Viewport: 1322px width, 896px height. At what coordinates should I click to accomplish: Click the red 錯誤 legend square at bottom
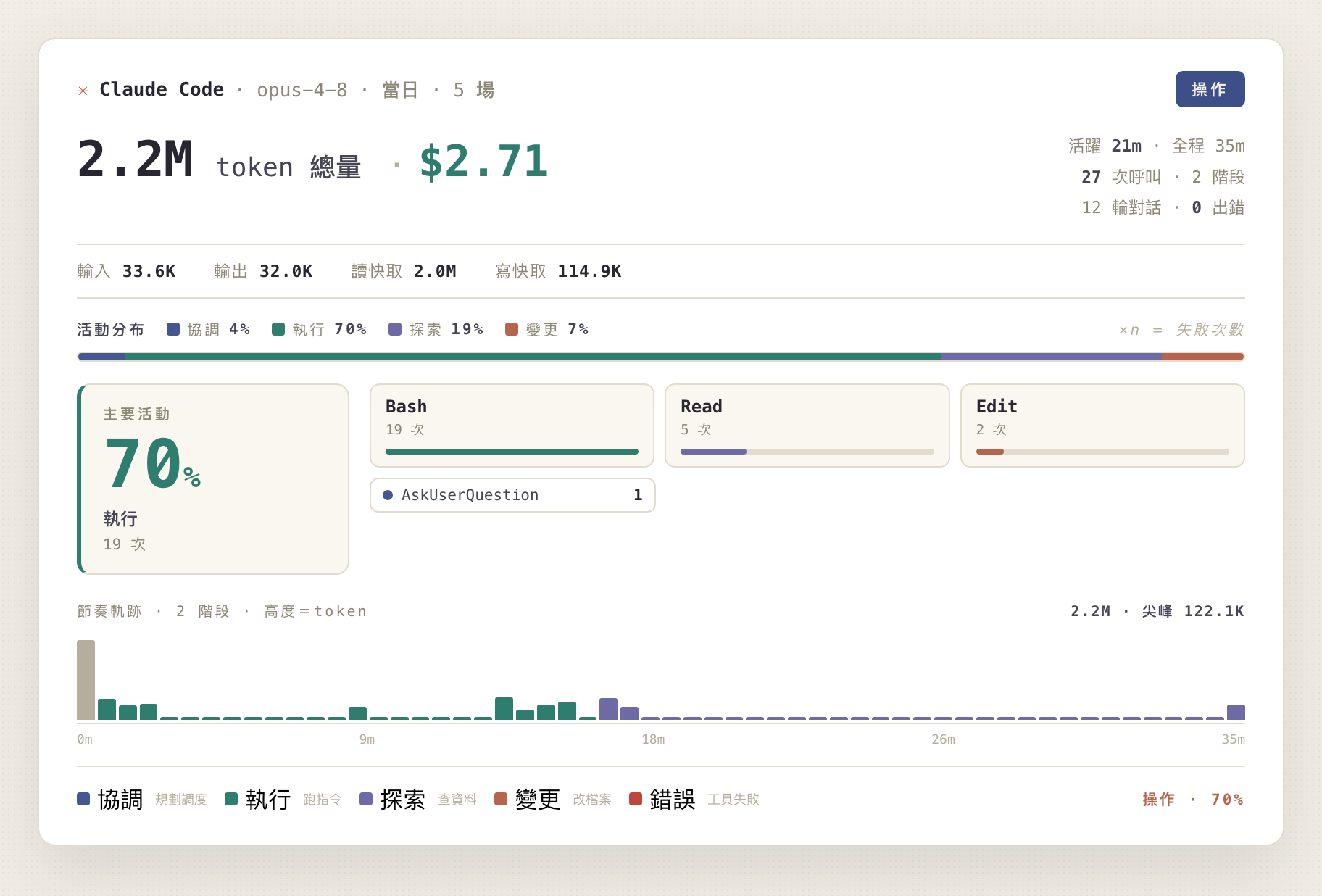pos(636,799)
